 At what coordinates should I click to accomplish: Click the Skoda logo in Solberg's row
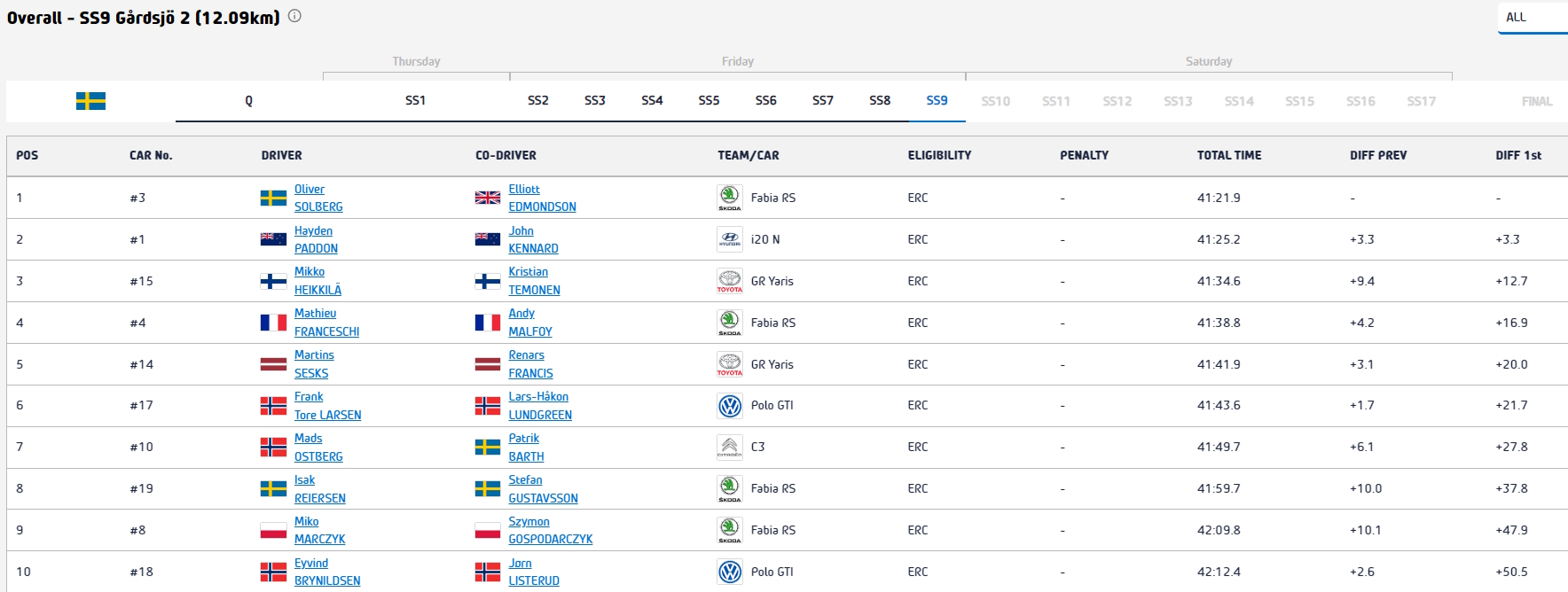click(729, 198)
